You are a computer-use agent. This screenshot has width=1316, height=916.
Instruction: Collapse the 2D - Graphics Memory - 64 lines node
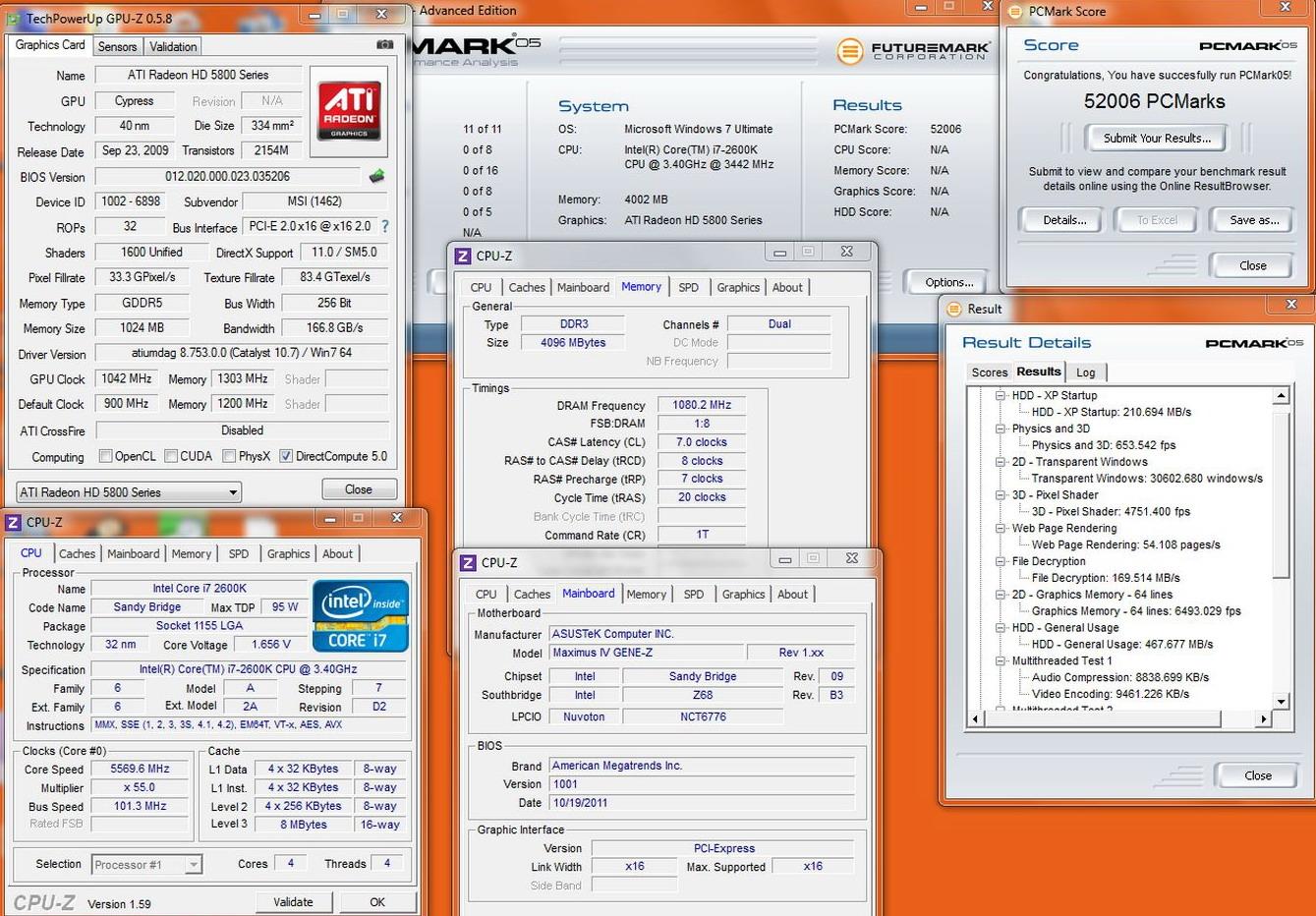tap(1000, 595)
